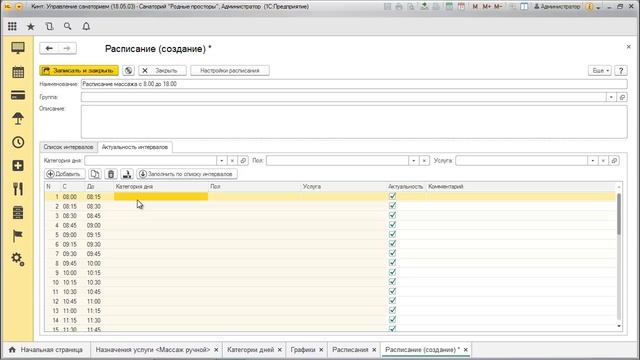The image size is (640, 360).
Task: Open gears administration section in sidebar
Action: click(x=18, y=259)
